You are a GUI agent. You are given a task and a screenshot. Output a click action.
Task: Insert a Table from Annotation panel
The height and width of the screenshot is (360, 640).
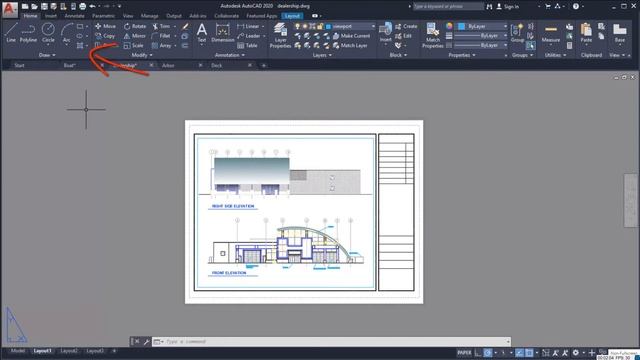pos(248,46)
